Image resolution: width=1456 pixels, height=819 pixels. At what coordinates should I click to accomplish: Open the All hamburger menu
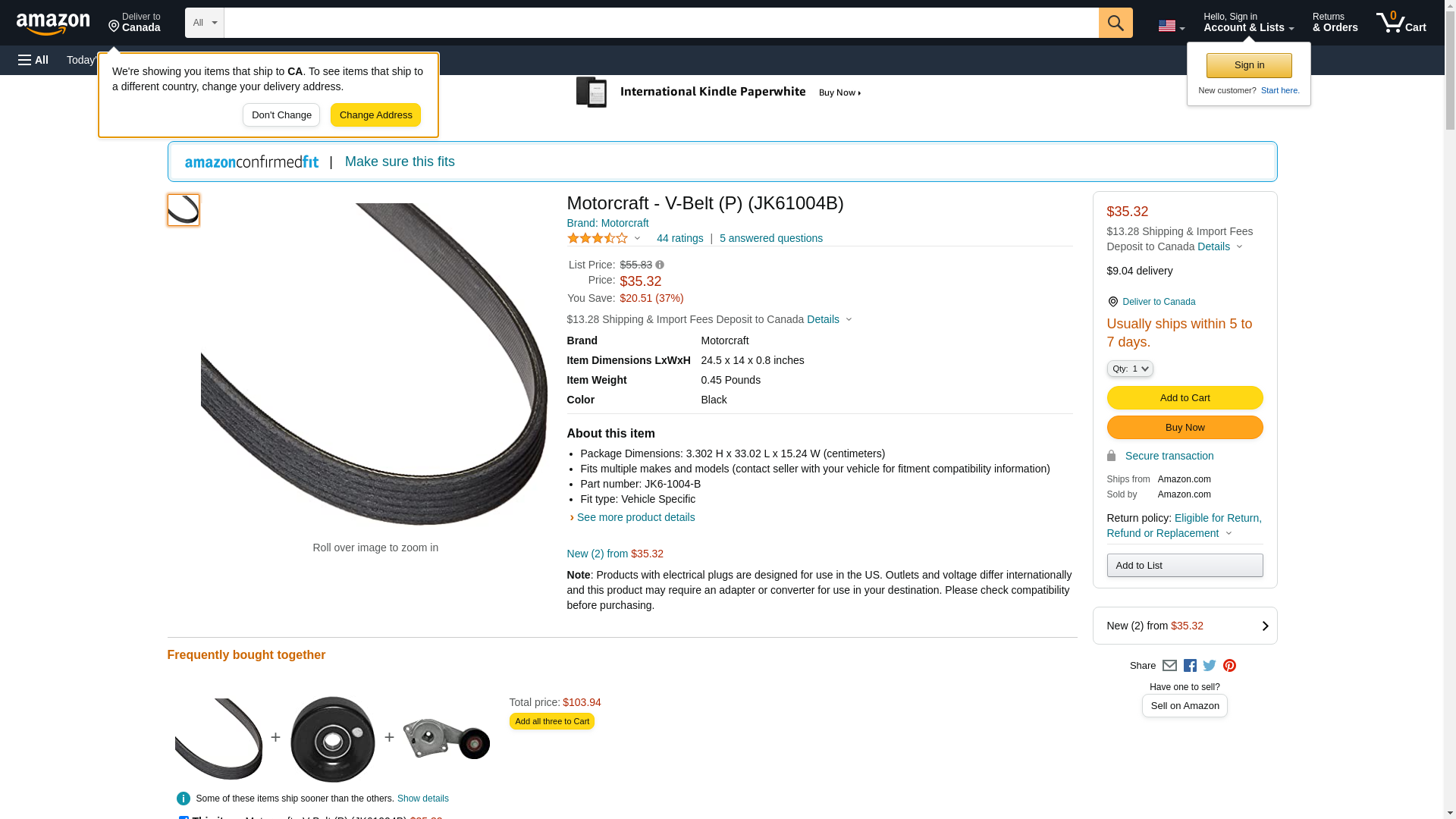click(x=33, y=60)
